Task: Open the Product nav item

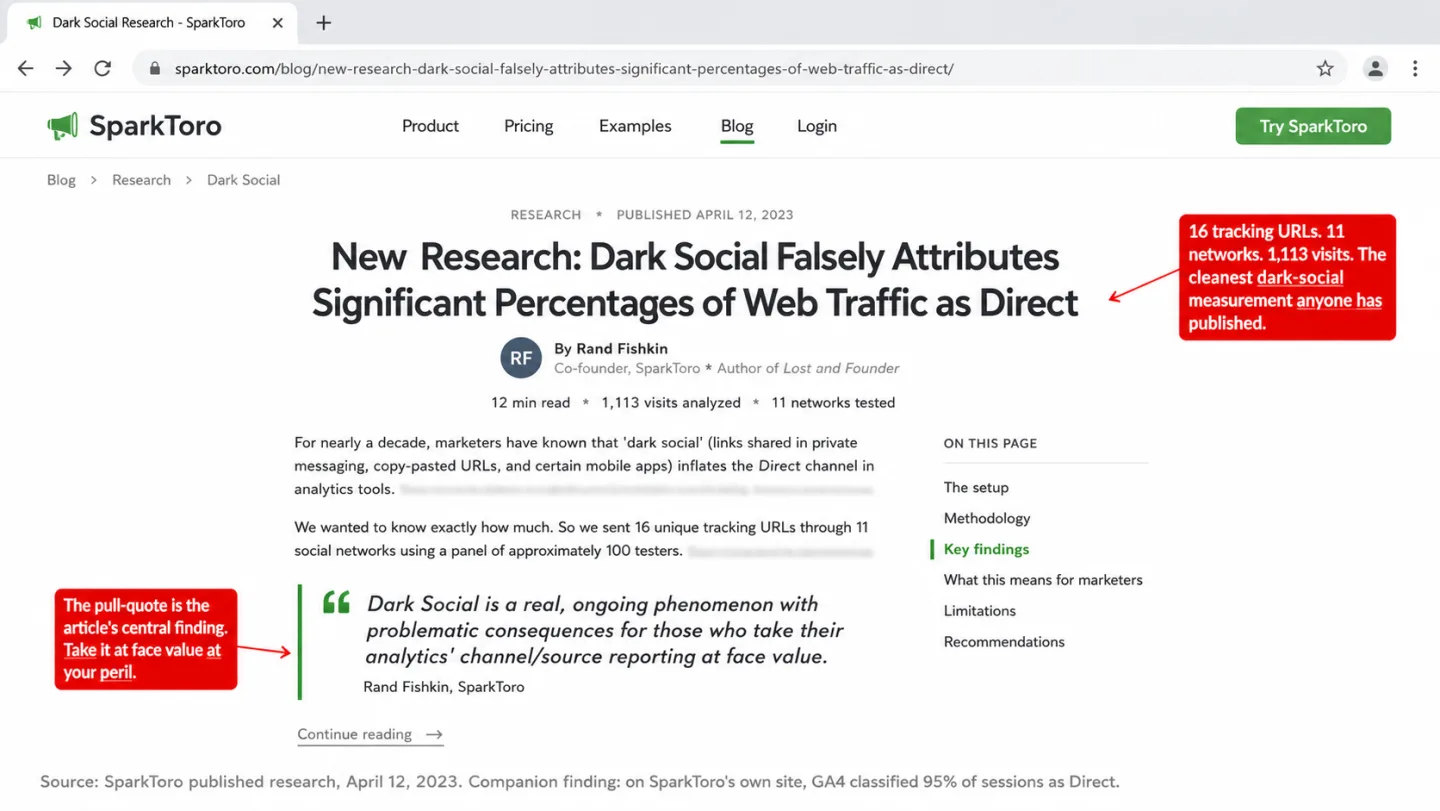Action: [430, 126]
